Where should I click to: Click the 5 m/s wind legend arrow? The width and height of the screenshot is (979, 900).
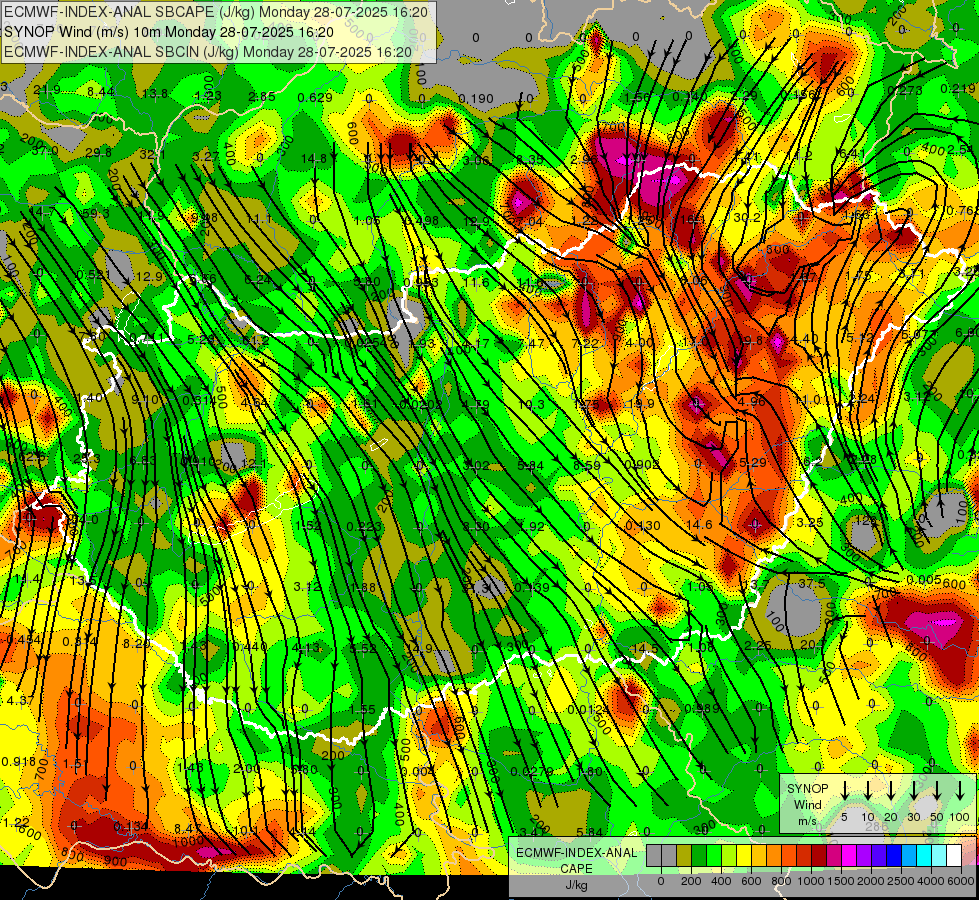pos(844,791)
